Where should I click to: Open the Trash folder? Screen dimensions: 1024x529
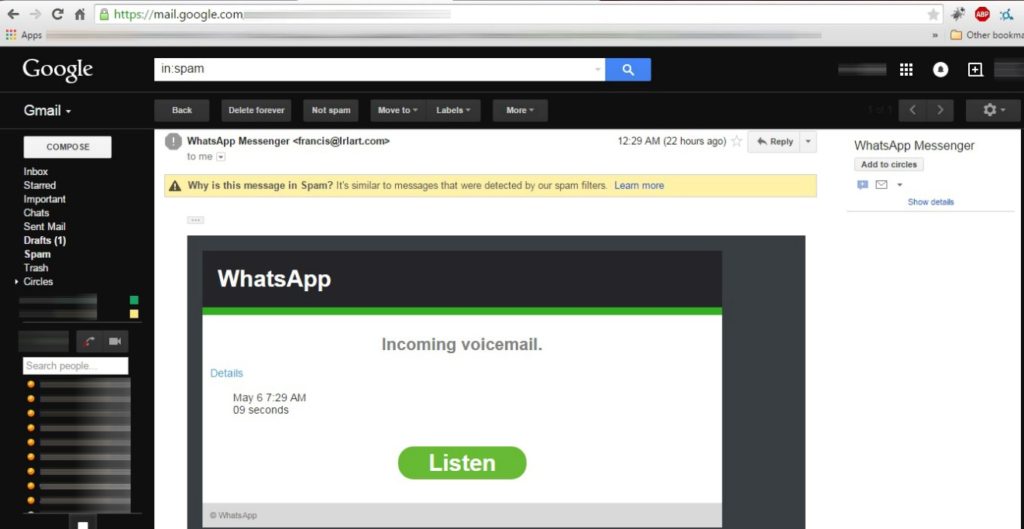[x=36, y=268]
